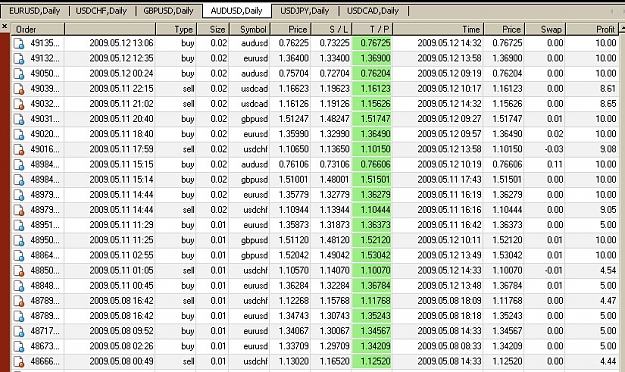Click close time 2009.05.11 17:43
The height and width of the screenshot is (372, 625).
[x=449, y=179]
